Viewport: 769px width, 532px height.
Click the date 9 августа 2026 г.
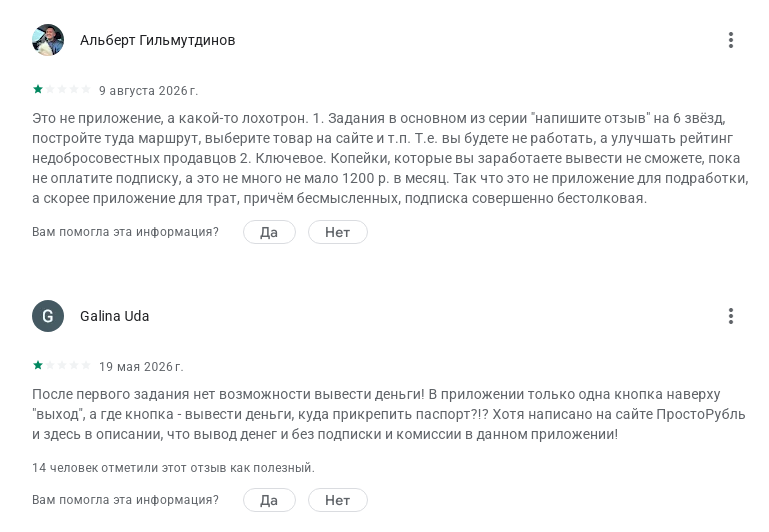coord(149,91)
